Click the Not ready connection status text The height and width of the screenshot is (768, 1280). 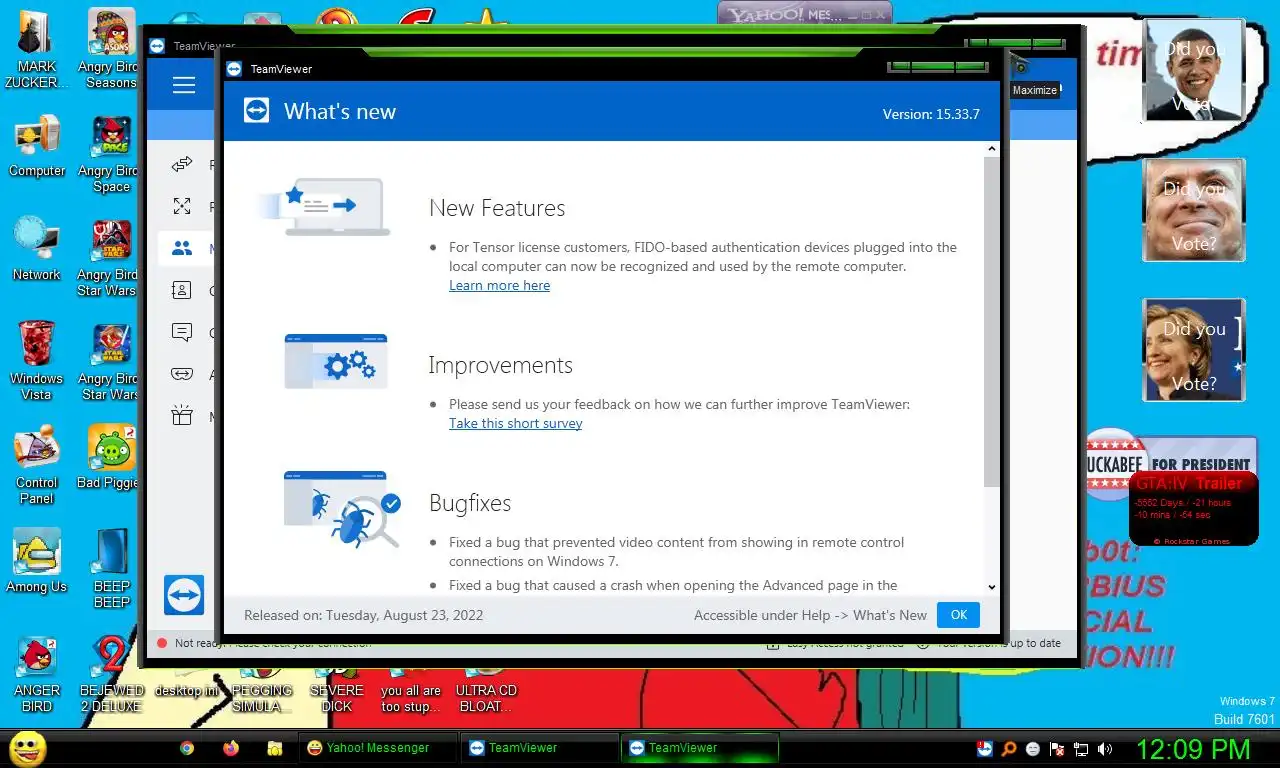tap(272, 643)
